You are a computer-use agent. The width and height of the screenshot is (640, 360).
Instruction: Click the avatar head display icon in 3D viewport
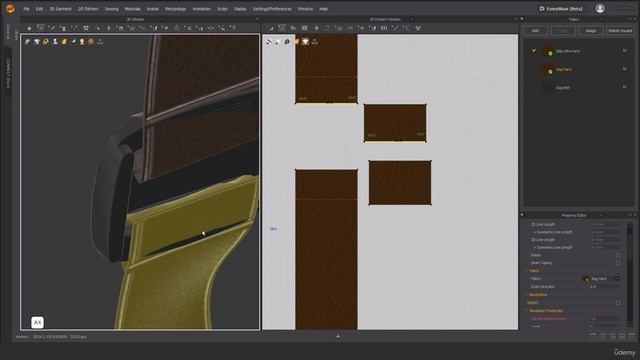(82, 42)
